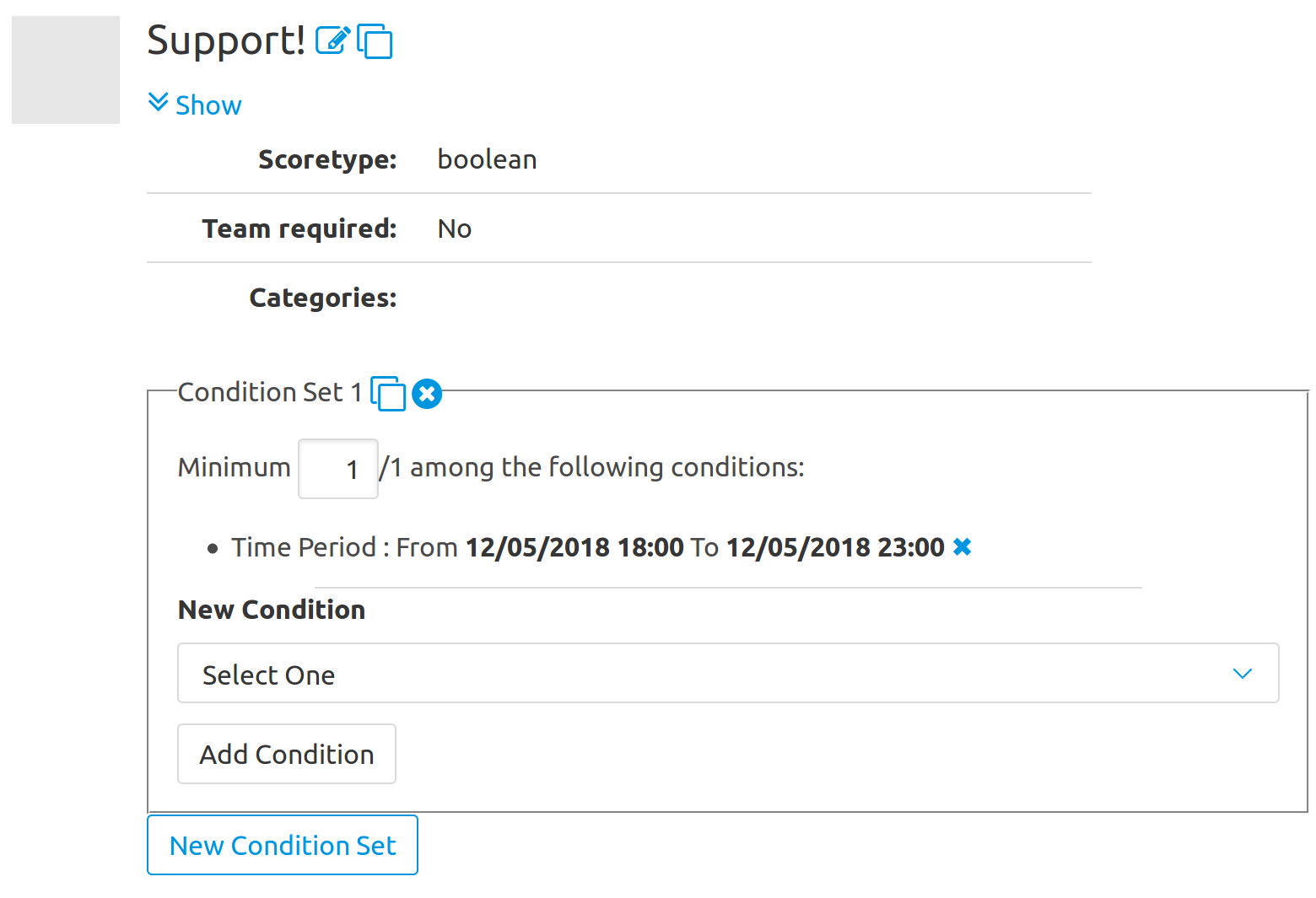Click the boolean Scoretype value
1316x898 pixels.
pyautogui.click(x=487, y=159)
